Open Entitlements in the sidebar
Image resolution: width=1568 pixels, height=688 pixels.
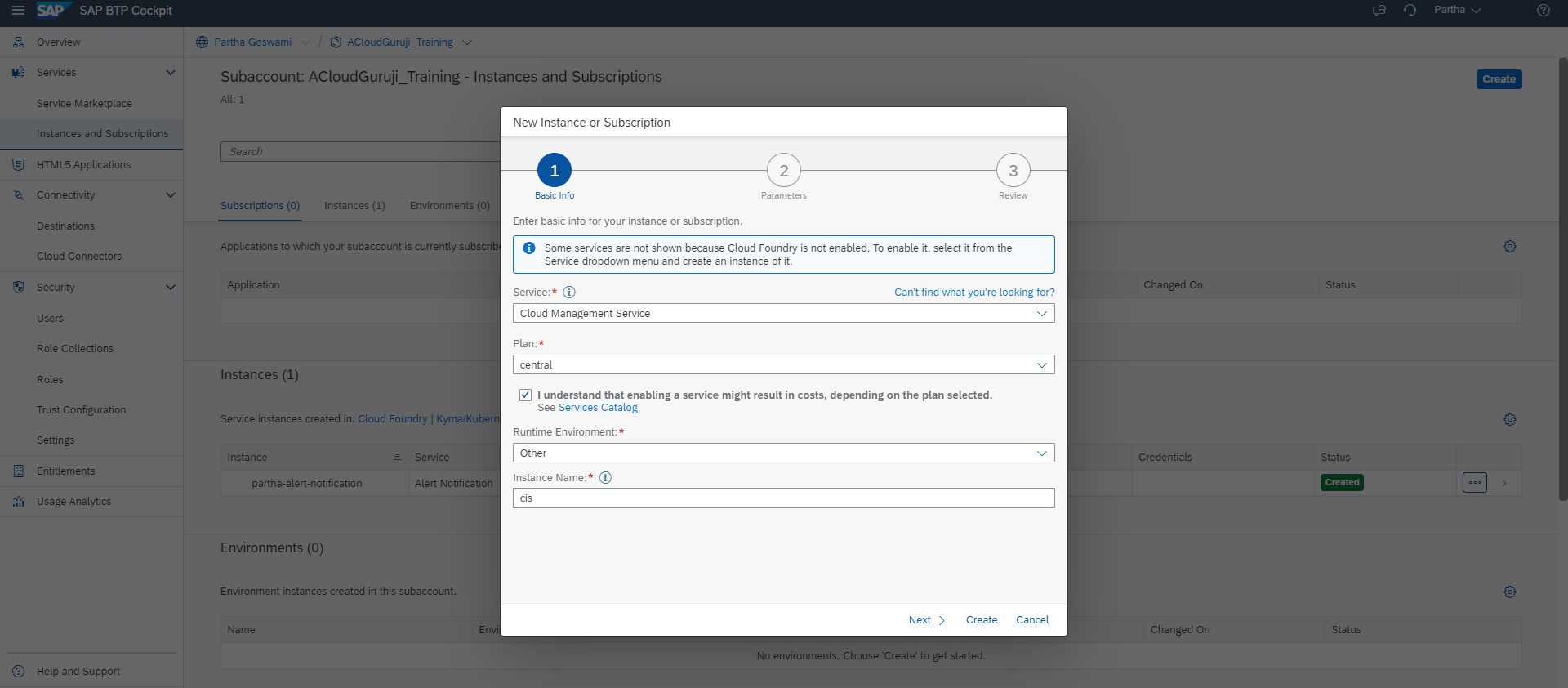[x=65, y=471]
